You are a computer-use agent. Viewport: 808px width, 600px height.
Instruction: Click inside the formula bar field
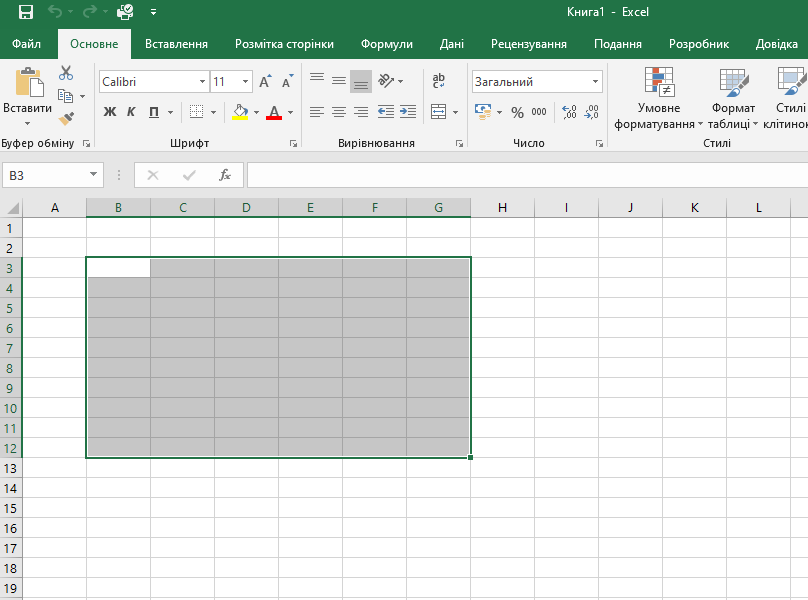coord(527,175)
